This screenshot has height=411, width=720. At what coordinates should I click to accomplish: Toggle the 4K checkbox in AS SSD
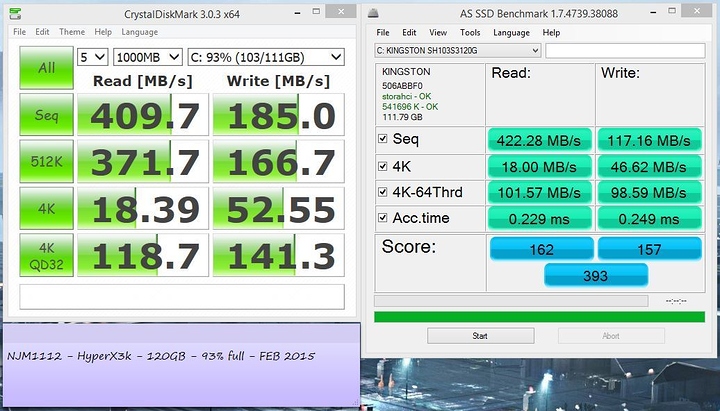tap(383, 165)
